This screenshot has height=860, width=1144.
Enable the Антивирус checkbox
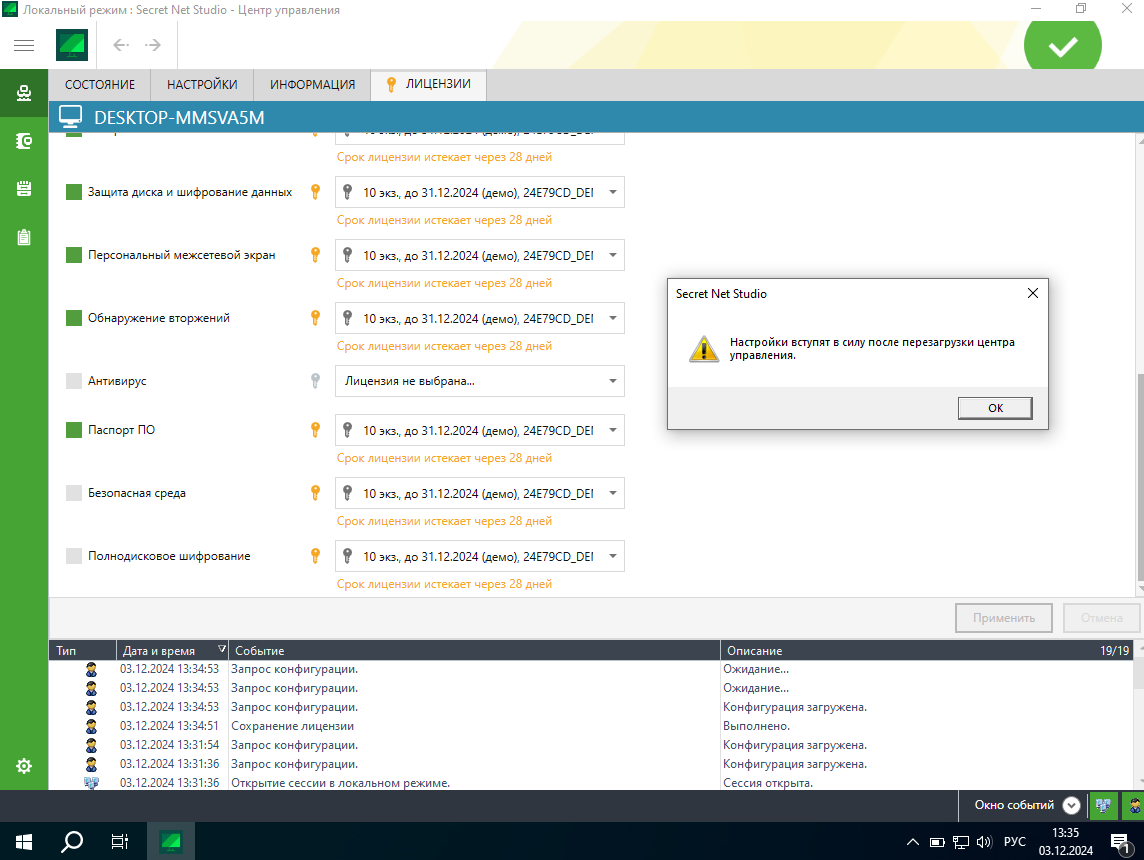click(x=74, y=381)
